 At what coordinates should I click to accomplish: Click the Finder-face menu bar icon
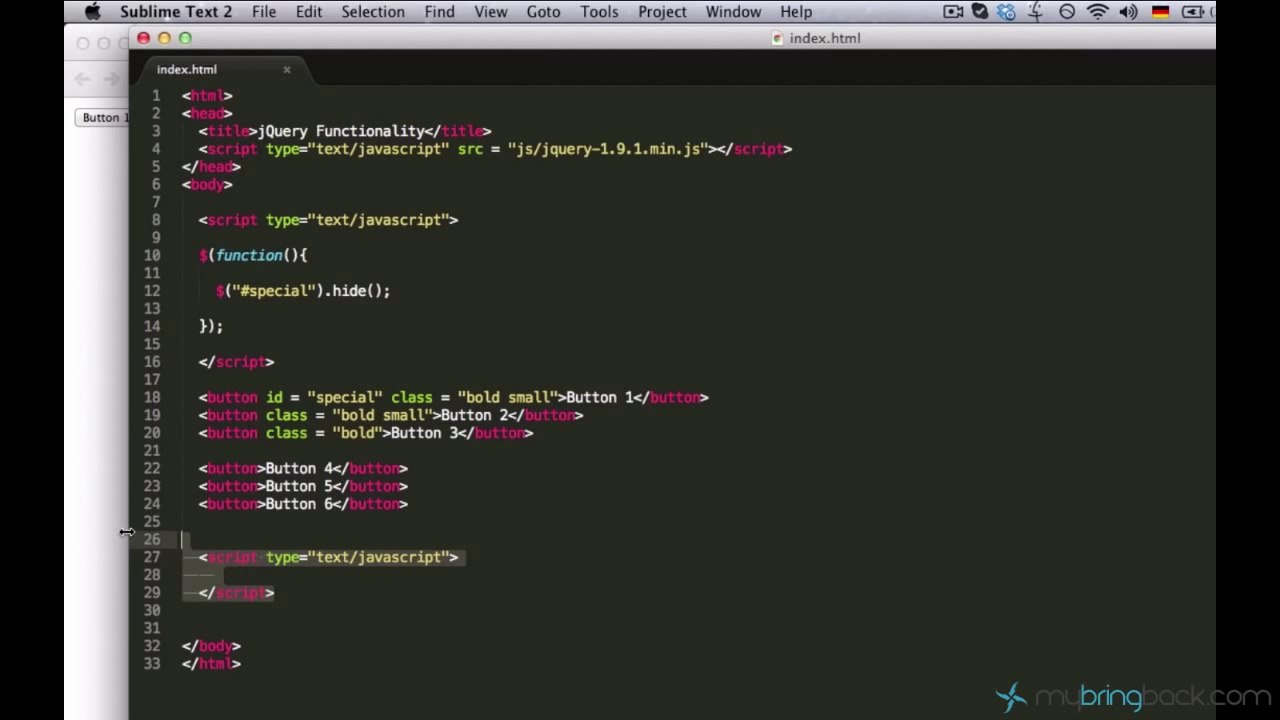pyautogui.click(x=1036, y=12)
